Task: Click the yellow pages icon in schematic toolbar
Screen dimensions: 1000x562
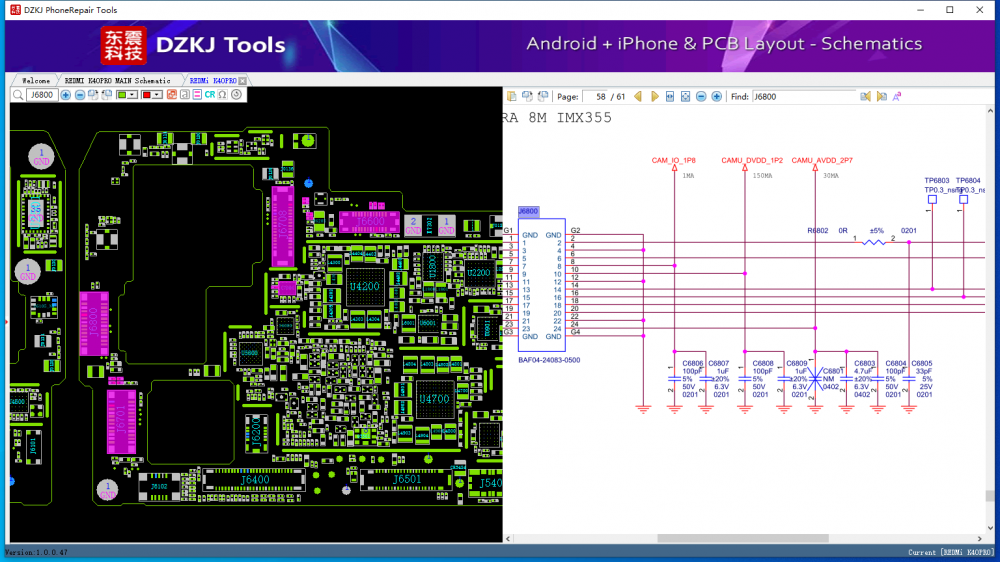Action: click(x=511, y=97)
